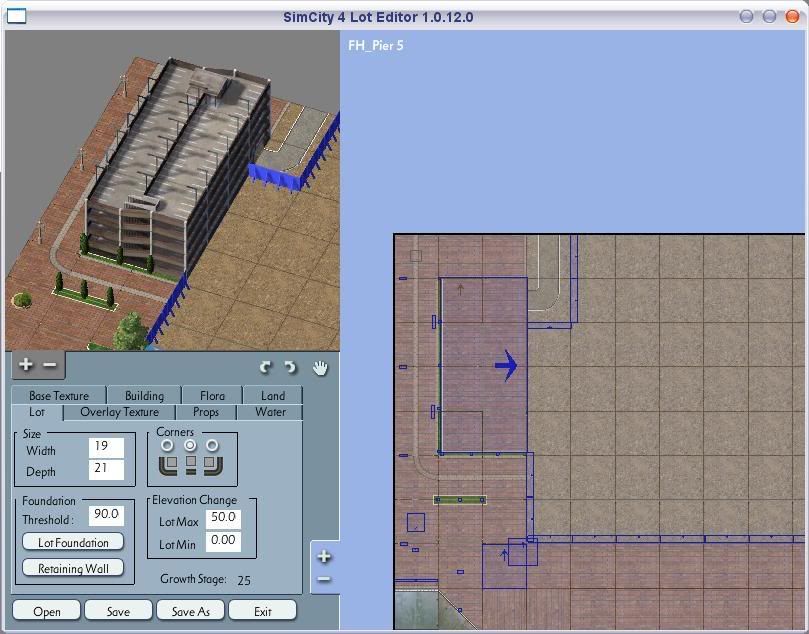809x634 pixels.
Task: Open a lot file with Open button
Action: click(x=46, y=611)
